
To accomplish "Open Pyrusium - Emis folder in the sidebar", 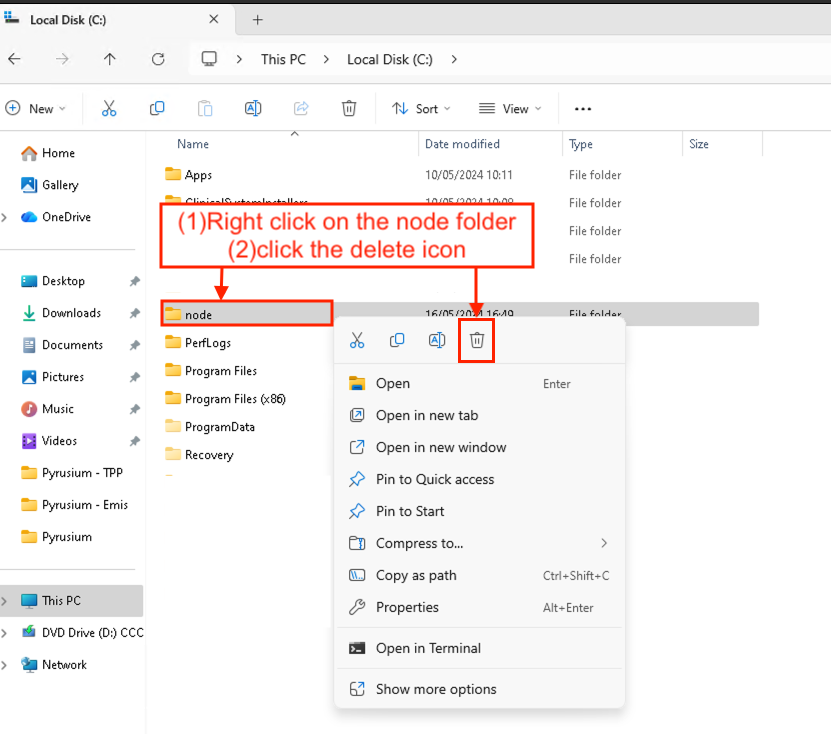I will pyautogui.click(x=74, y=505).
